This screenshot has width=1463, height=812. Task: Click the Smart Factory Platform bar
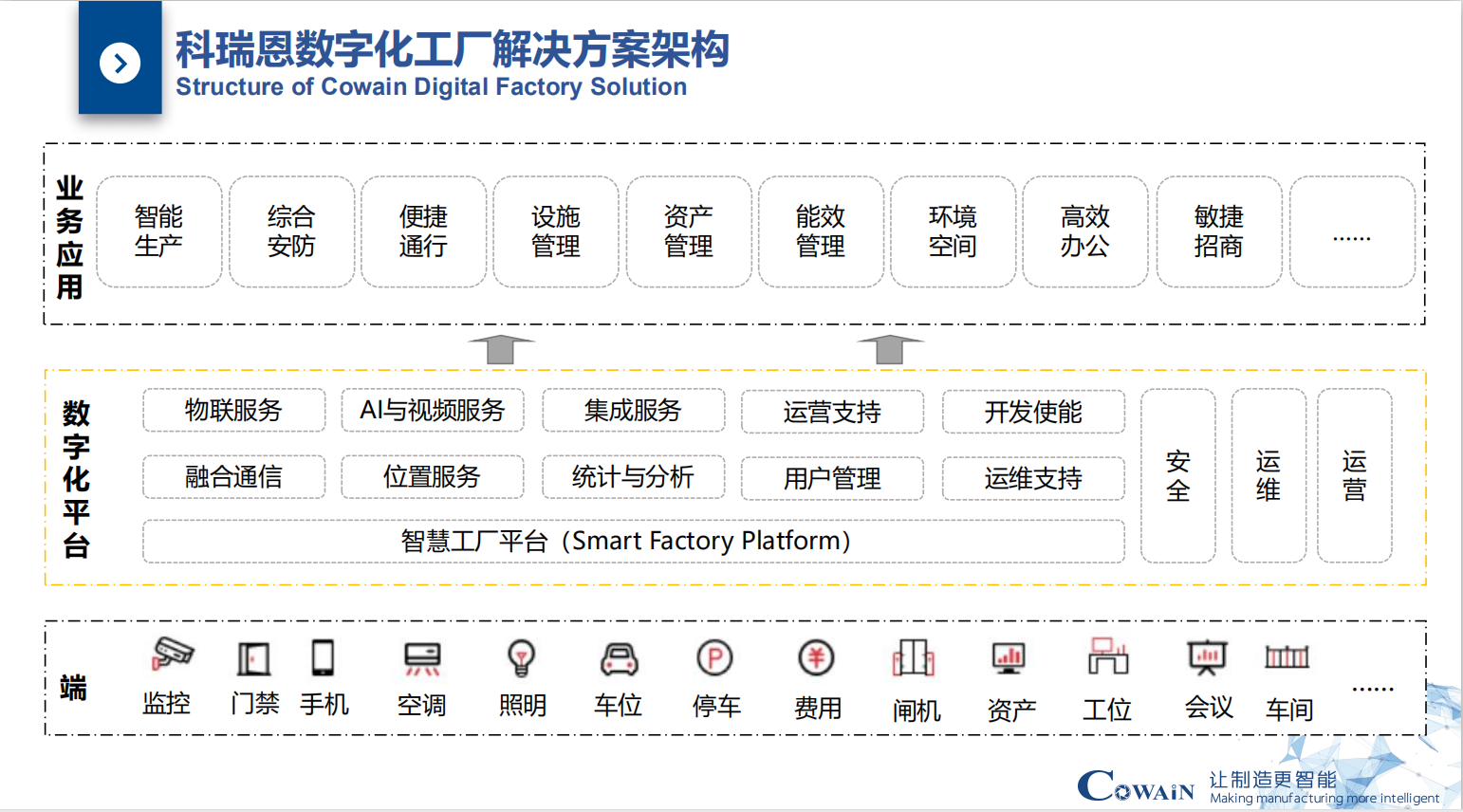[633, 541]
